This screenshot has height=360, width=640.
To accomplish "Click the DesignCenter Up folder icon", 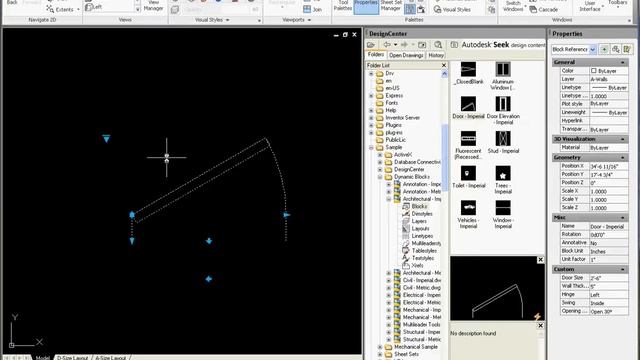I will coord(422,44).
